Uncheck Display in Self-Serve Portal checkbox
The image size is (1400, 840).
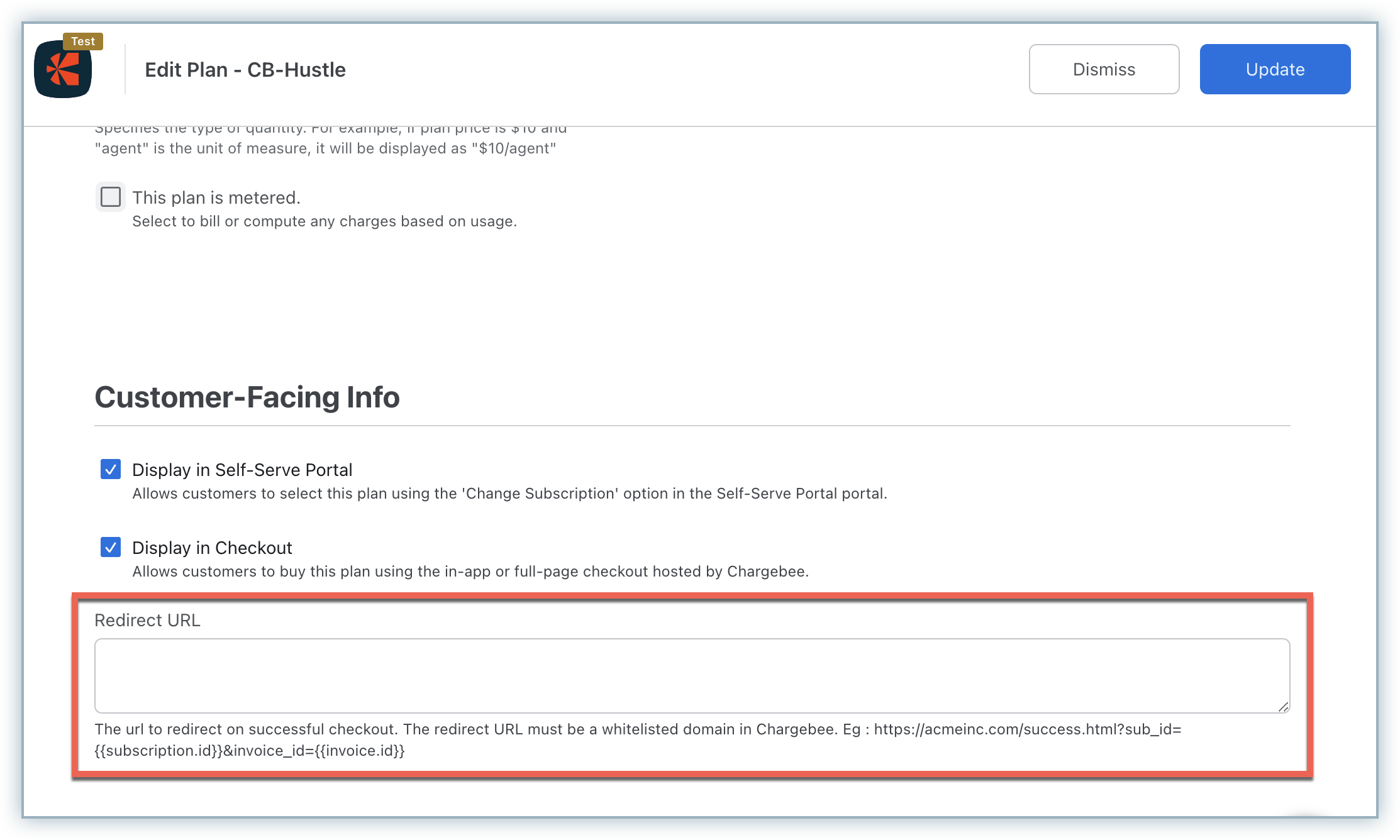pos(111,469)
